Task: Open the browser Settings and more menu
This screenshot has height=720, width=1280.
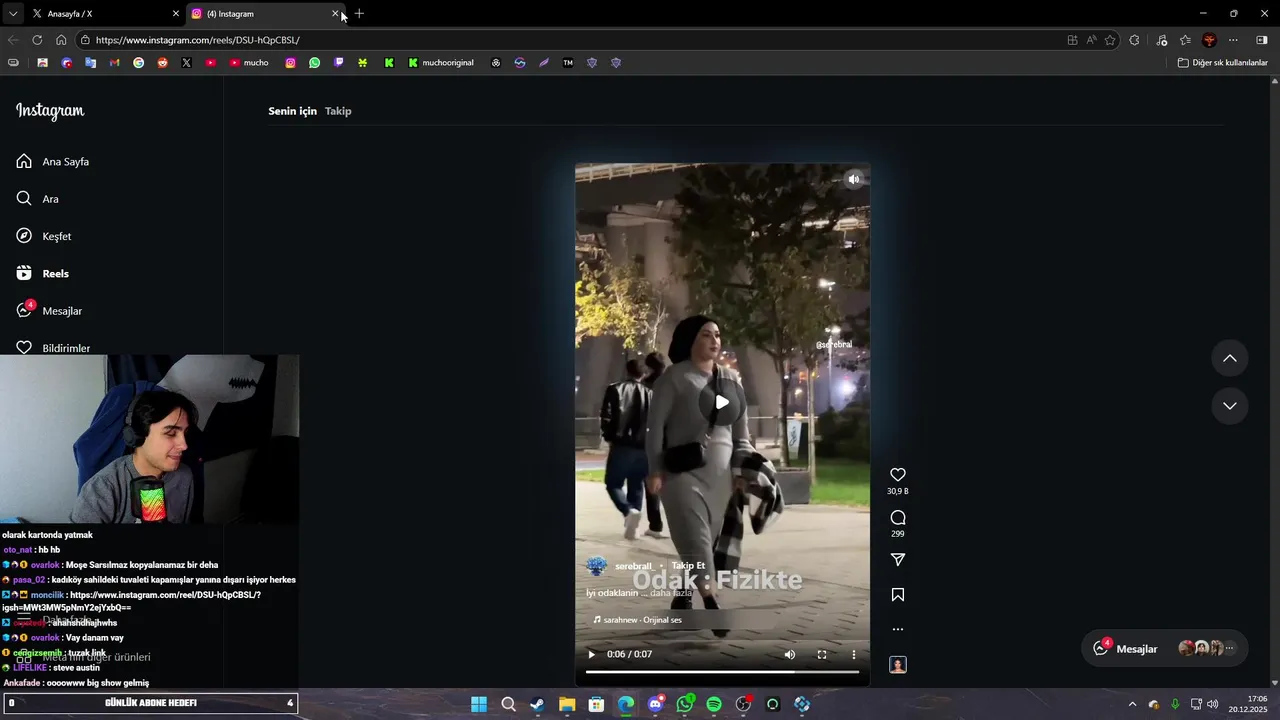Action: pos(1233,40)
